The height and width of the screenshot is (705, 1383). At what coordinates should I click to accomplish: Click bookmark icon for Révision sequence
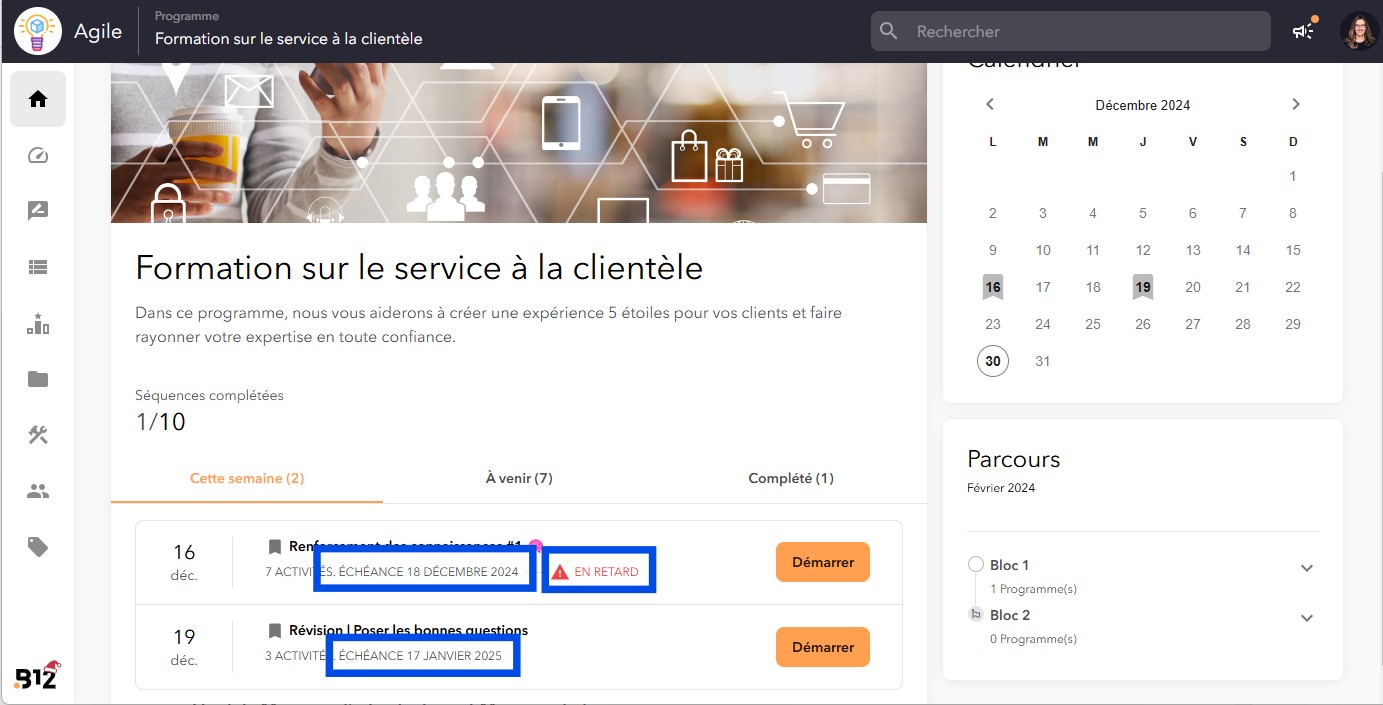[x=275, y=631]
